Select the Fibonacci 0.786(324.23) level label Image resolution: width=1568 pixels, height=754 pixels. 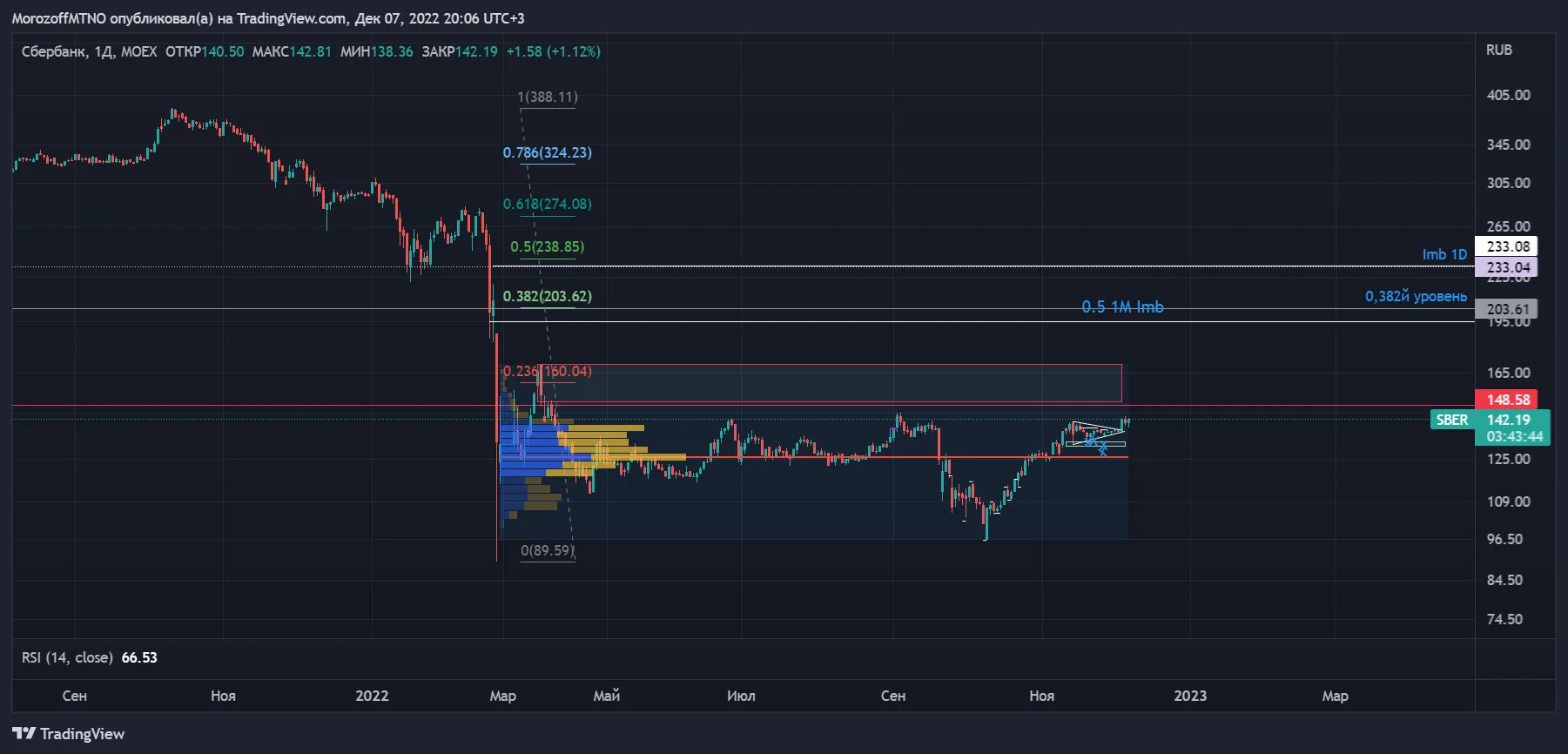click(548, 152)
